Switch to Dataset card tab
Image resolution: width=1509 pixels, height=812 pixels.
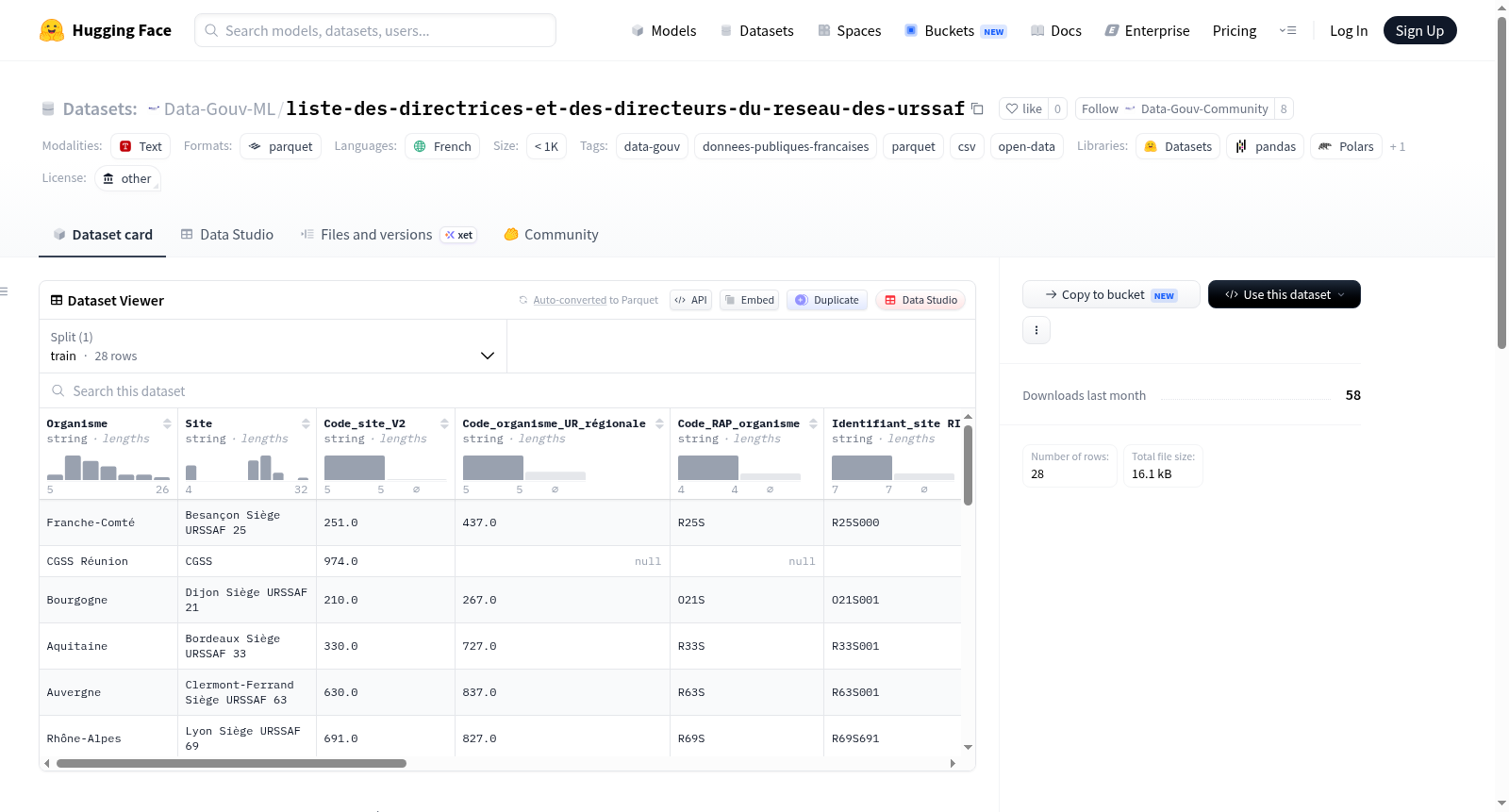tap(103, 235)
